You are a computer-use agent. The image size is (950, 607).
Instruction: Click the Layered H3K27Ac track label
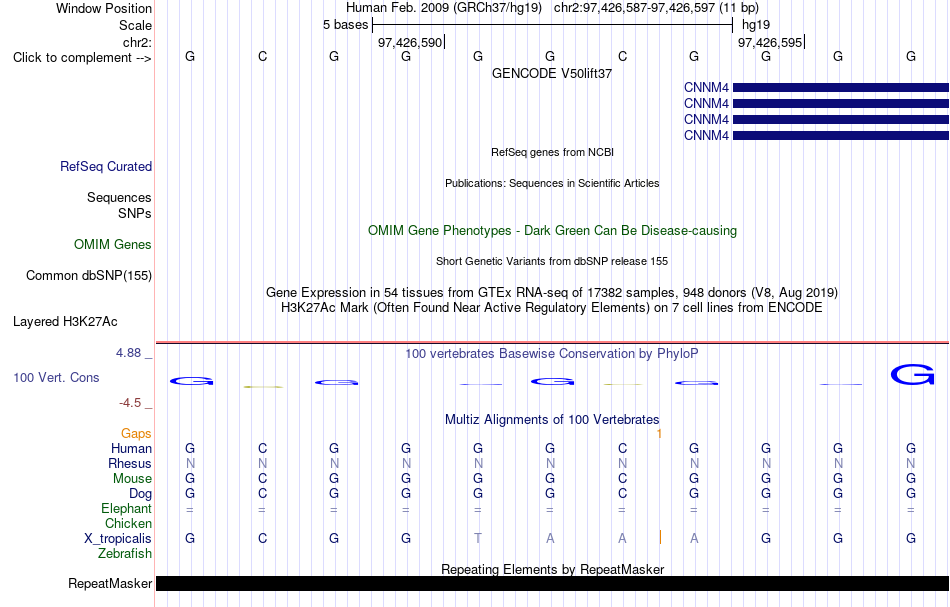[x=65, y=322]
